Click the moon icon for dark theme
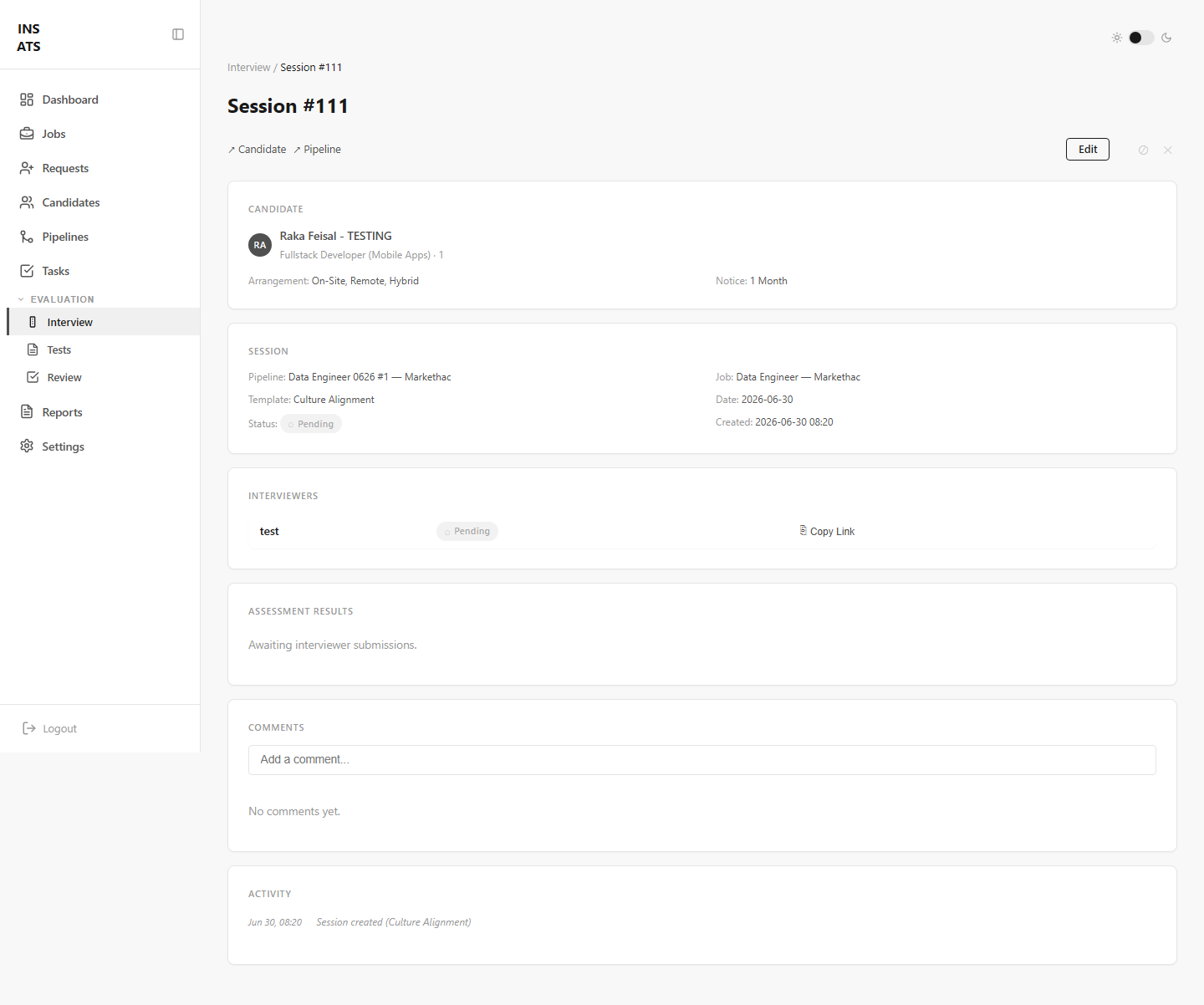 1166,38
